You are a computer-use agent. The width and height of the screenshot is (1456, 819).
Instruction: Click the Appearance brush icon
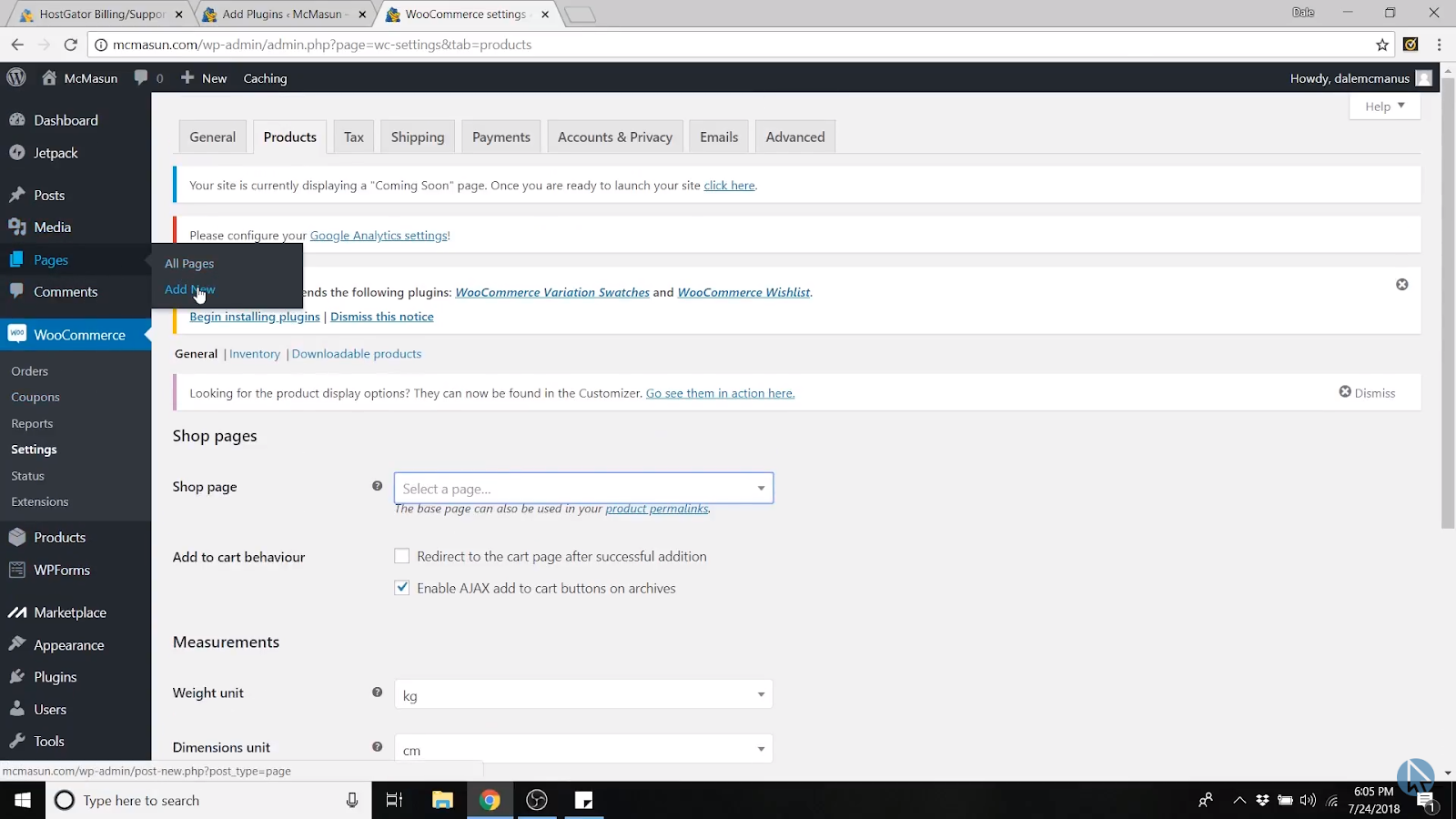[x=17, y=644]
